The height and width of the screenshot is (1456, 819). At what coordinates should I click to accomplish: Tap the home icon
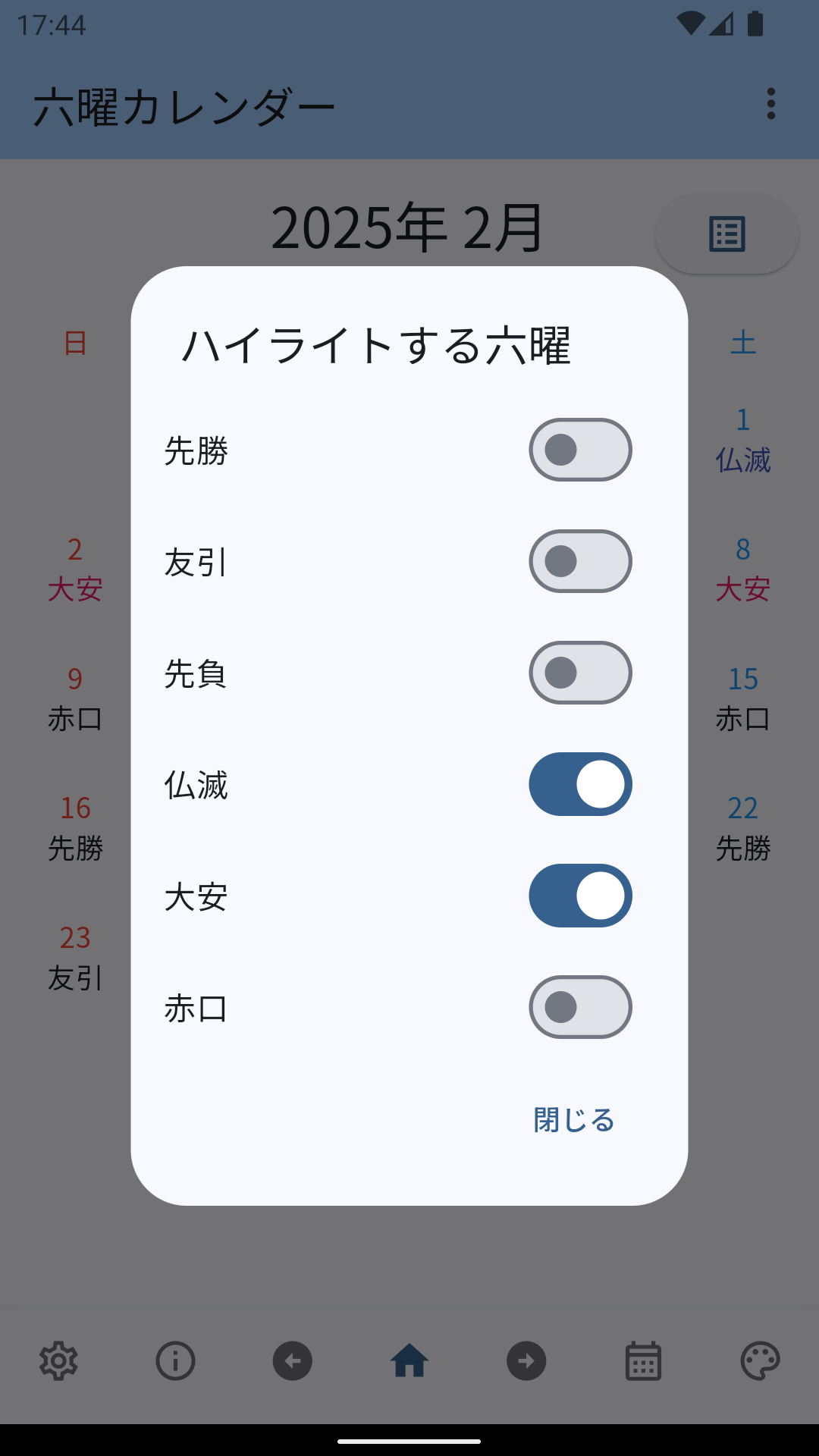coord(409,1361)
